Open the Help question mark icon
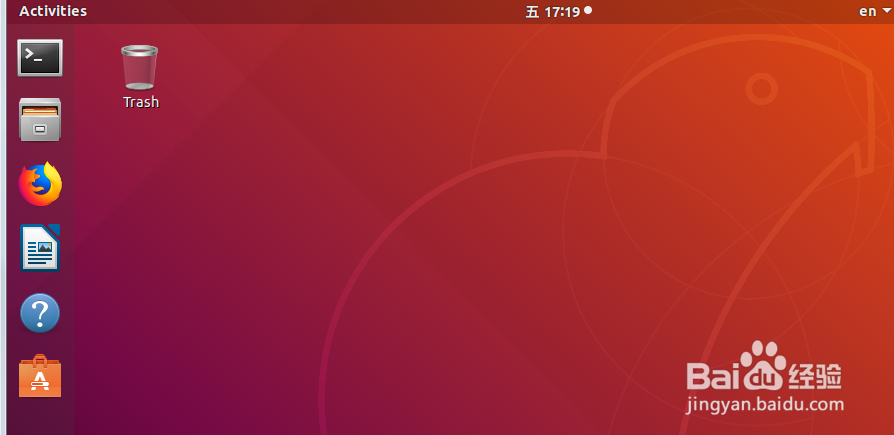 [40, 312]
